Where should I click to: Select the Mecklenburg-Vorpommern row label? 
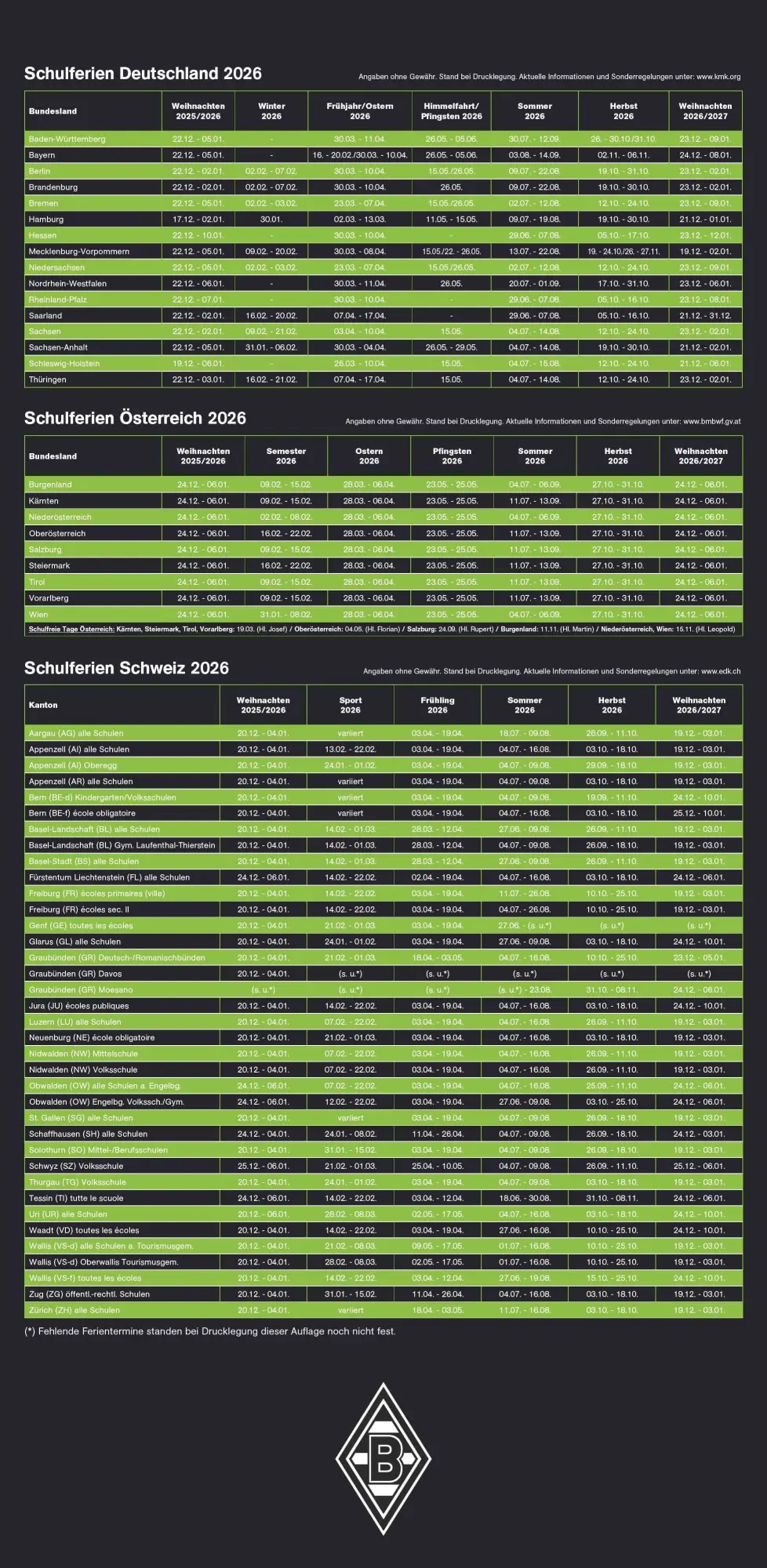click(79, 252)
